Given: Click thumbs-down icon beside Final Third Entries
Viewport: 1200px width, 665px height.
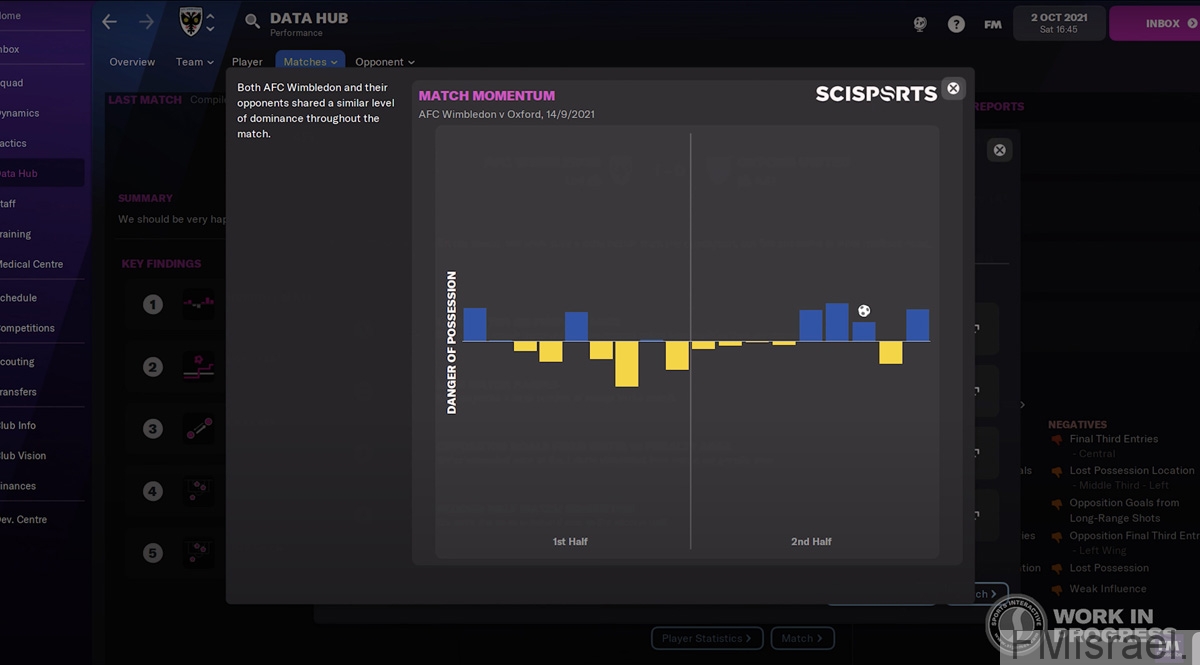Looking at the screenshot, I should click(1056, 440).
